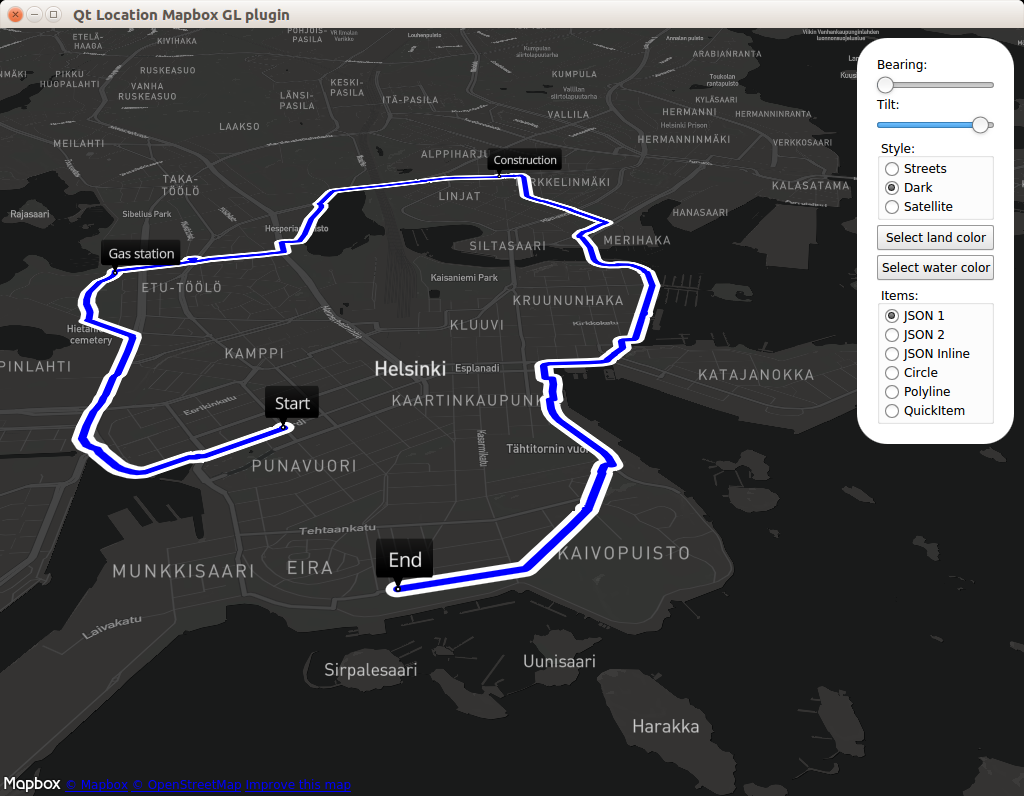This screenshot has width=1024, height=796.
Task: Click the ETU-TÖÖLÖ district label
Action: point(182,287)
